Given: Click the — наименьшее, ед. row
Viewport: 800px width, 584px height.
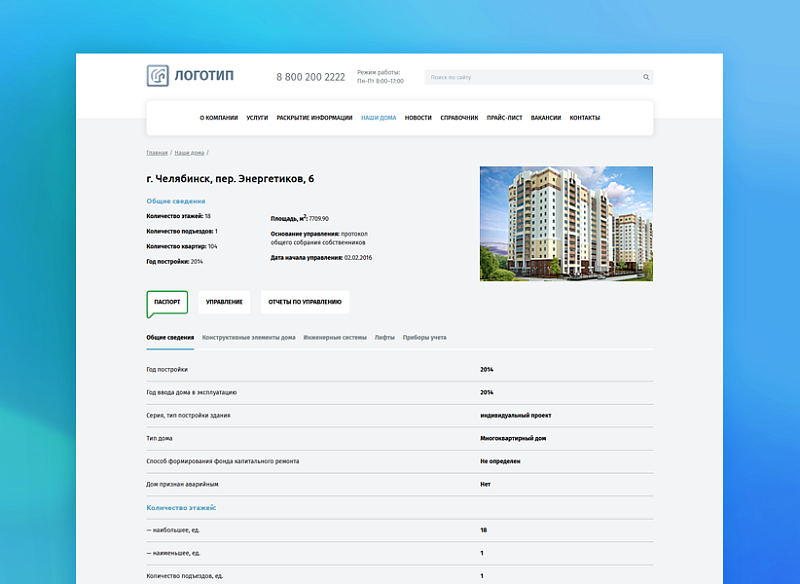Looking at the screenshot, I should (x=399, y=553).
